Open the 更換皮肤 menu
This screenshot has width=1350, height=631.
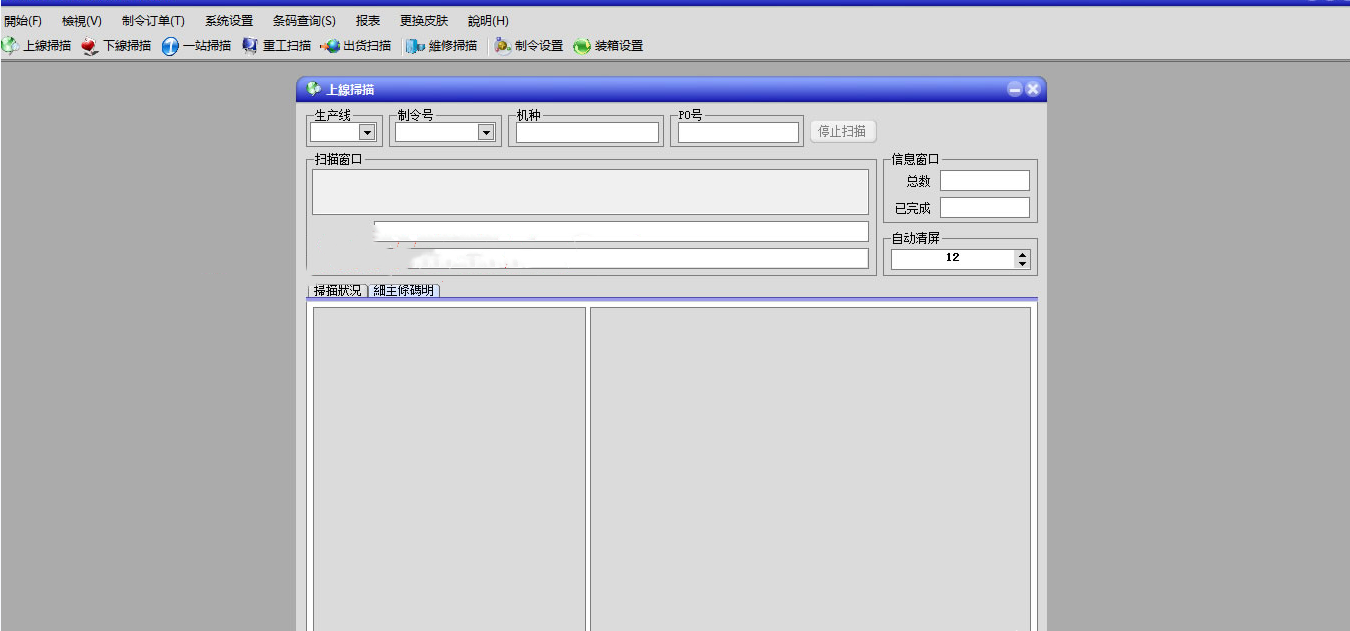click(424, 21)
